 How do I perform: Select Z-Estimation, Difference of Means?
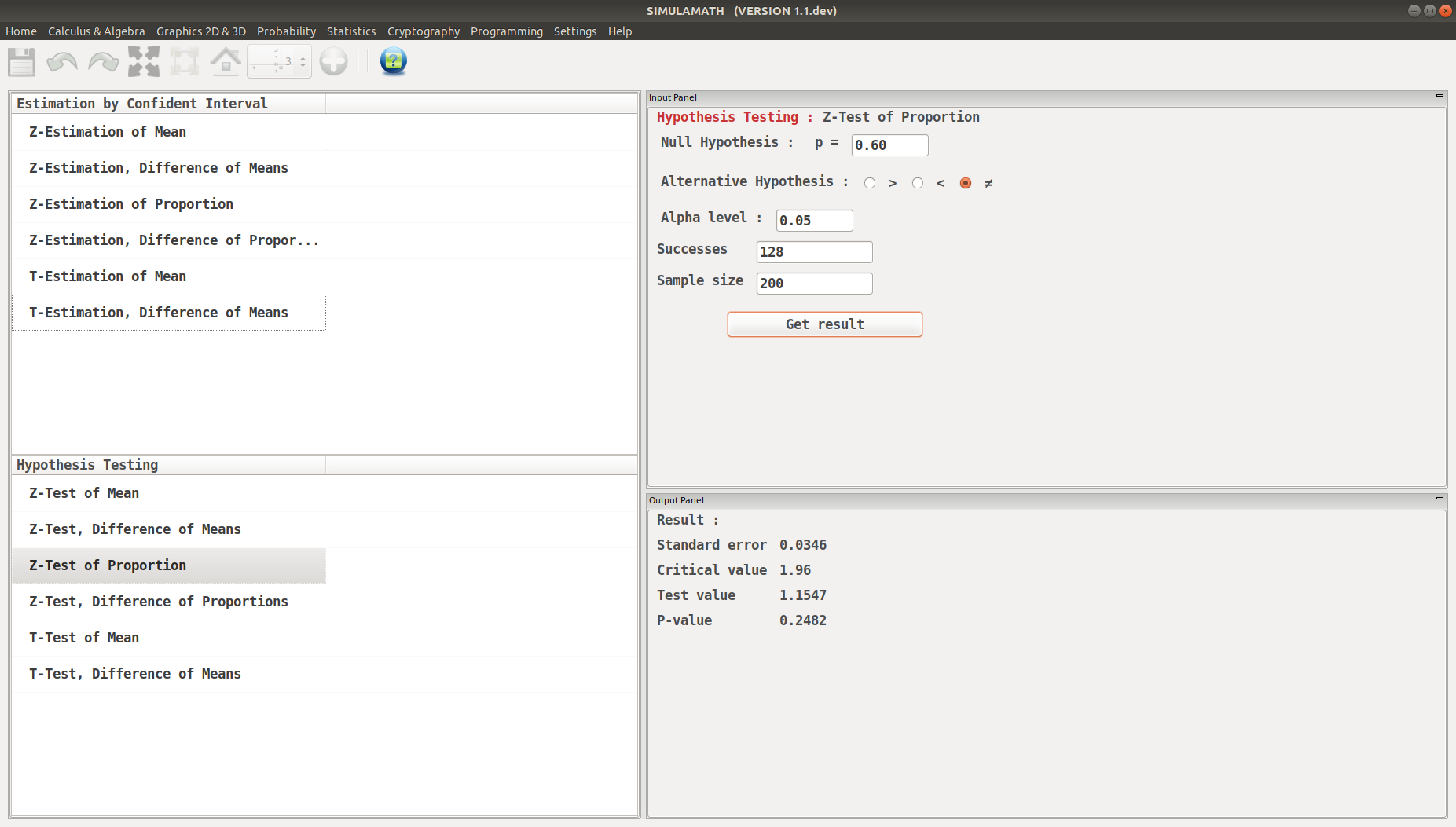168,168
